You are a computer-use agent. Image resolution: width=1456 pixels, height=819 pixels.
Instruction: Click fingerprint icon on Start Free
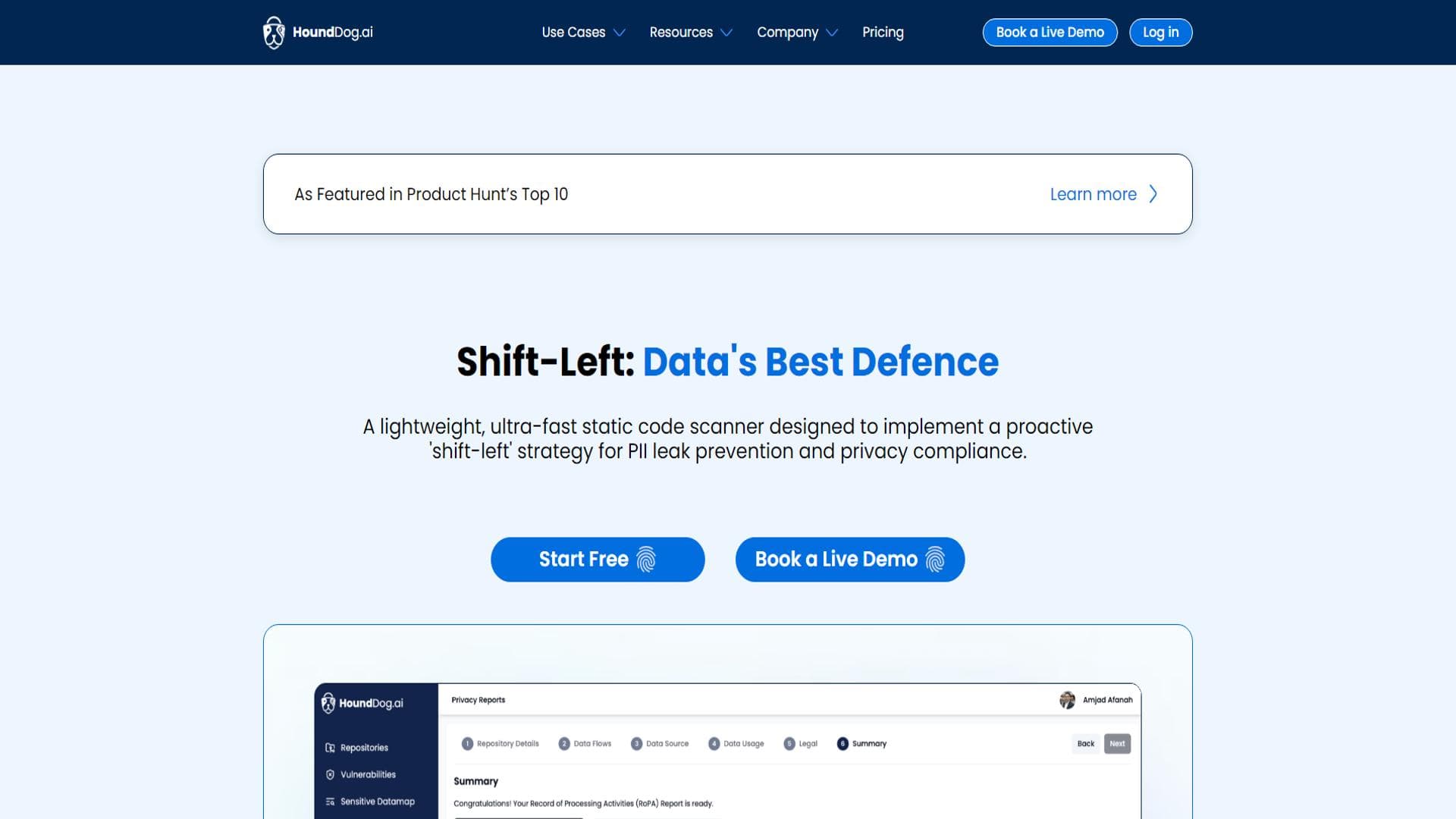coord(646,560)
